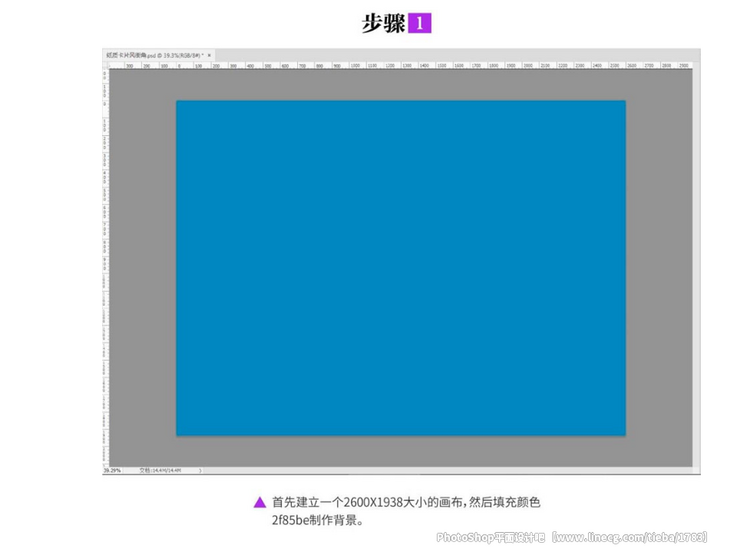750x552 pixels.
Task: Click the zoom percentage field in status bar
Action: 113,471
